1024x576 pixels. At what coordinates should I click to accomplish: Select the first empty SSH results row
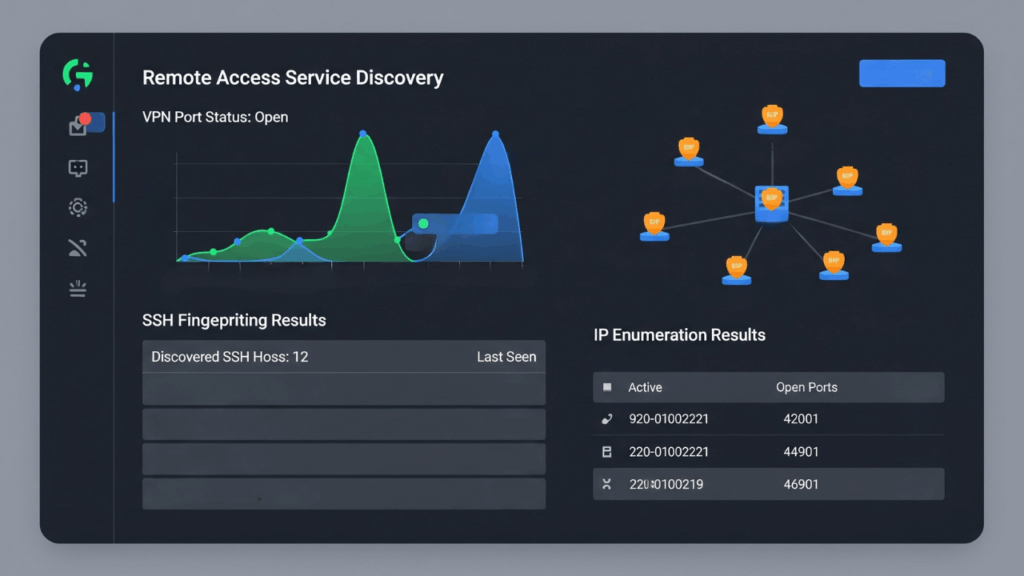[x=343, y=389]
